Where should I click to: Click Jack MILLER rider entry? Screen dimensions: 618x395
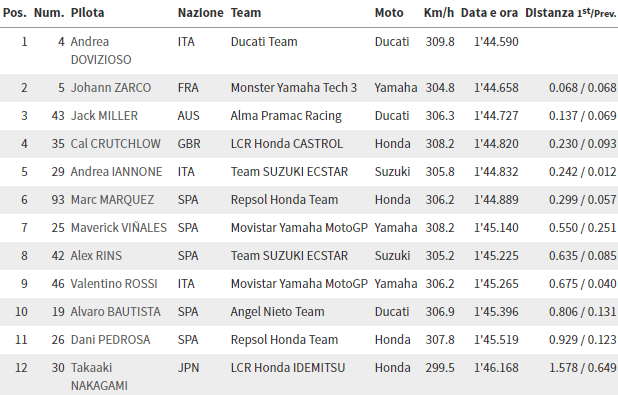pyautogui.click(x=104, y=116)
